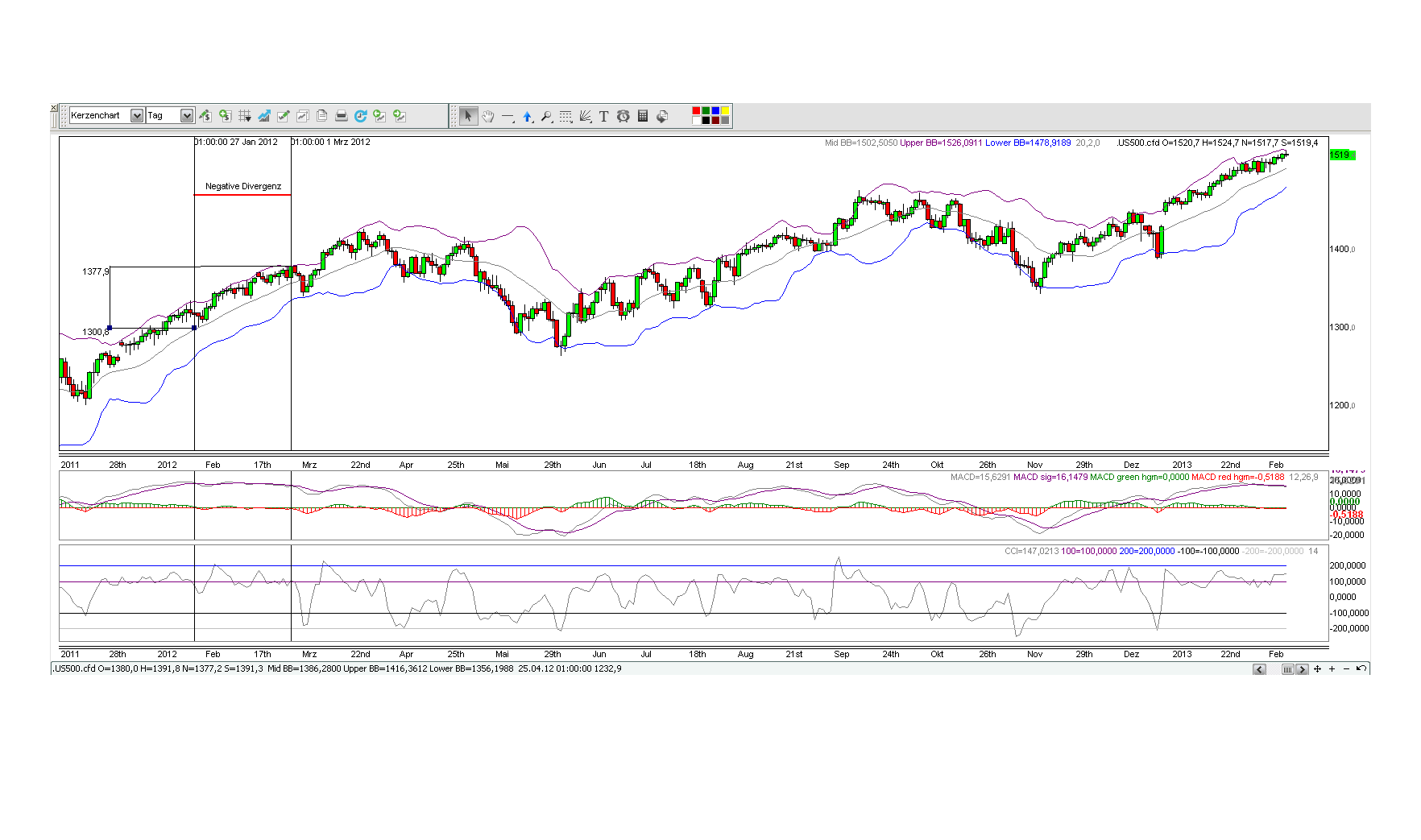
Task: Click the copy document icon
Action: pos(321,116)
